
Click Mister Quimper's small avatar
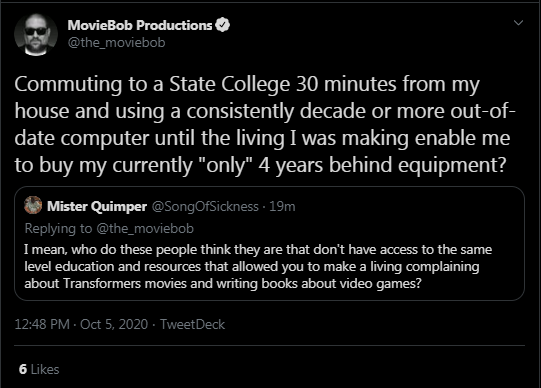point(33,205)
